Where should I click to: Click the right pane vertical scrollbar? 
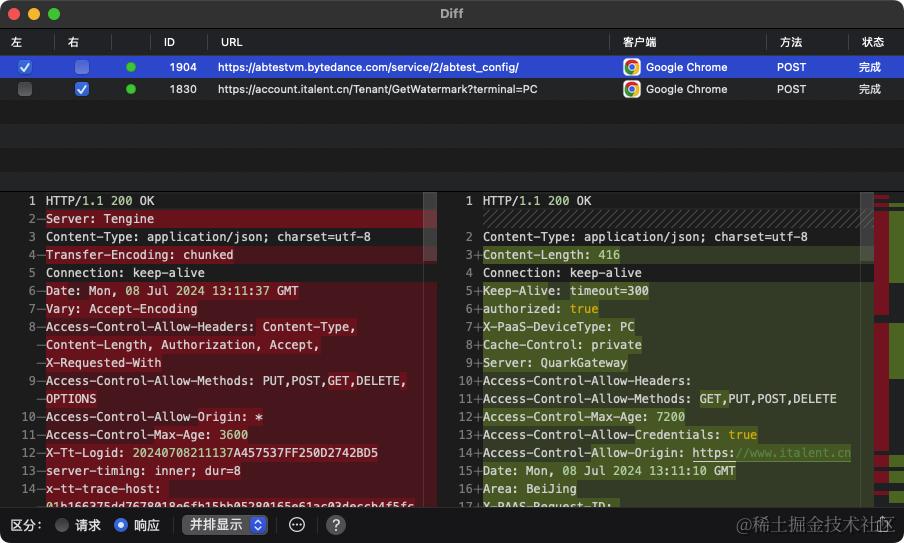(867, 228)
